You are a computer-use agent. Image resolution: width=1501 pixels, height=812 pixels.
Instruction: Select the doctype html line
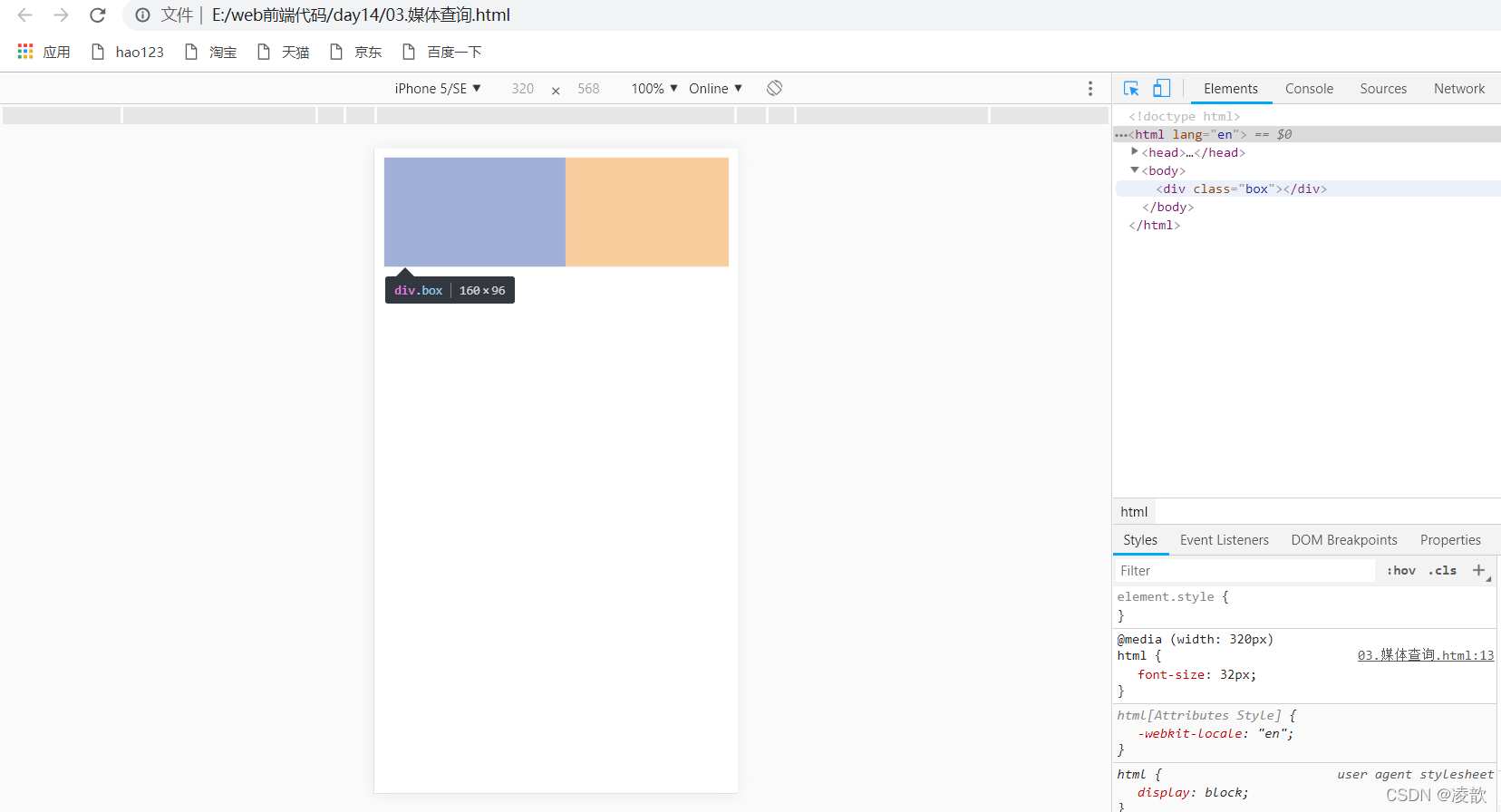point(1184,116)
